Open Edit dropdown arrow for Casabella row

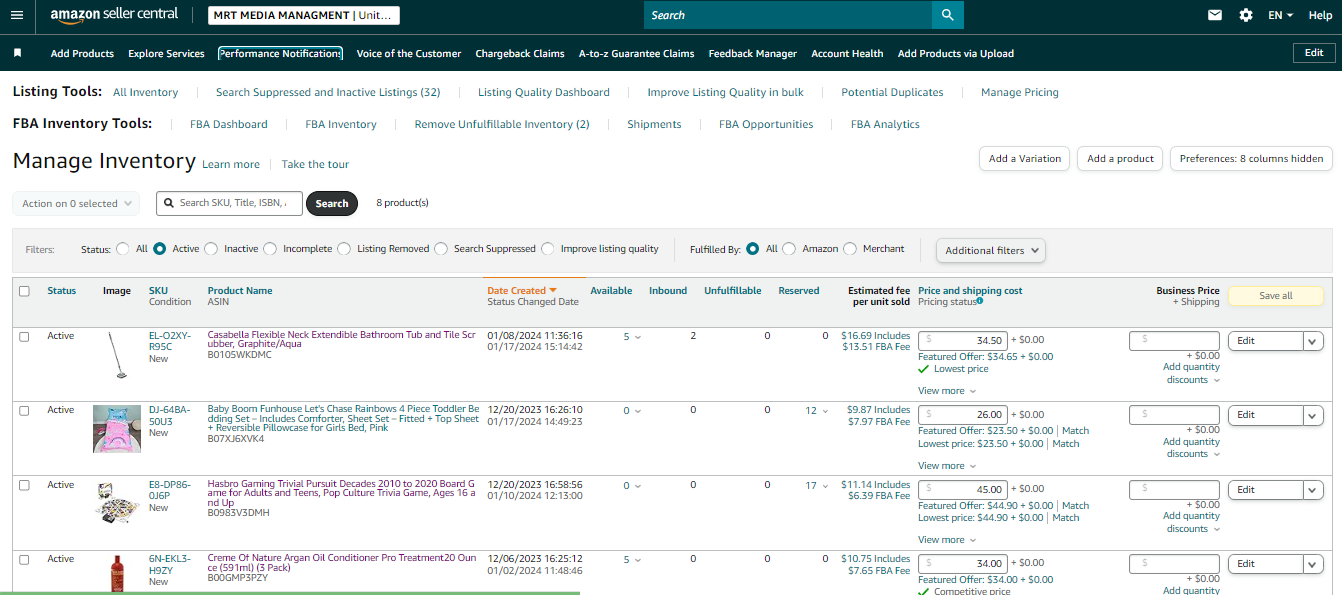coord(1313,341)
